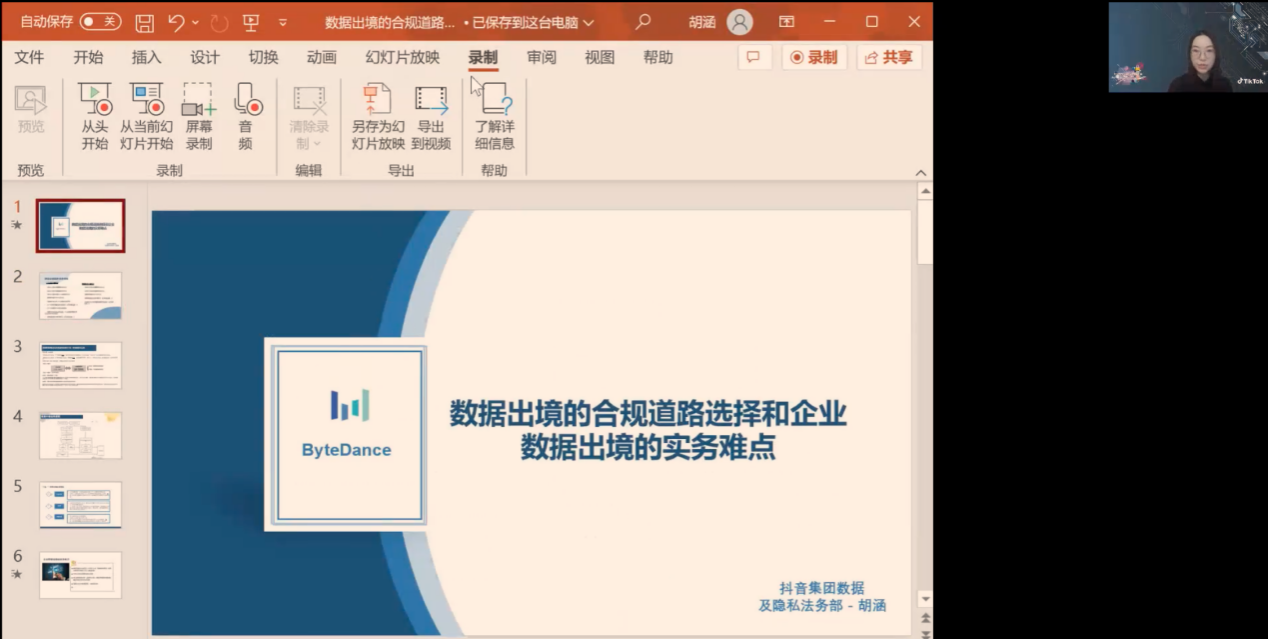Switch to the 插入 ribbon tab
This screenshot has width=1268, height=639.
pos(146,57)
